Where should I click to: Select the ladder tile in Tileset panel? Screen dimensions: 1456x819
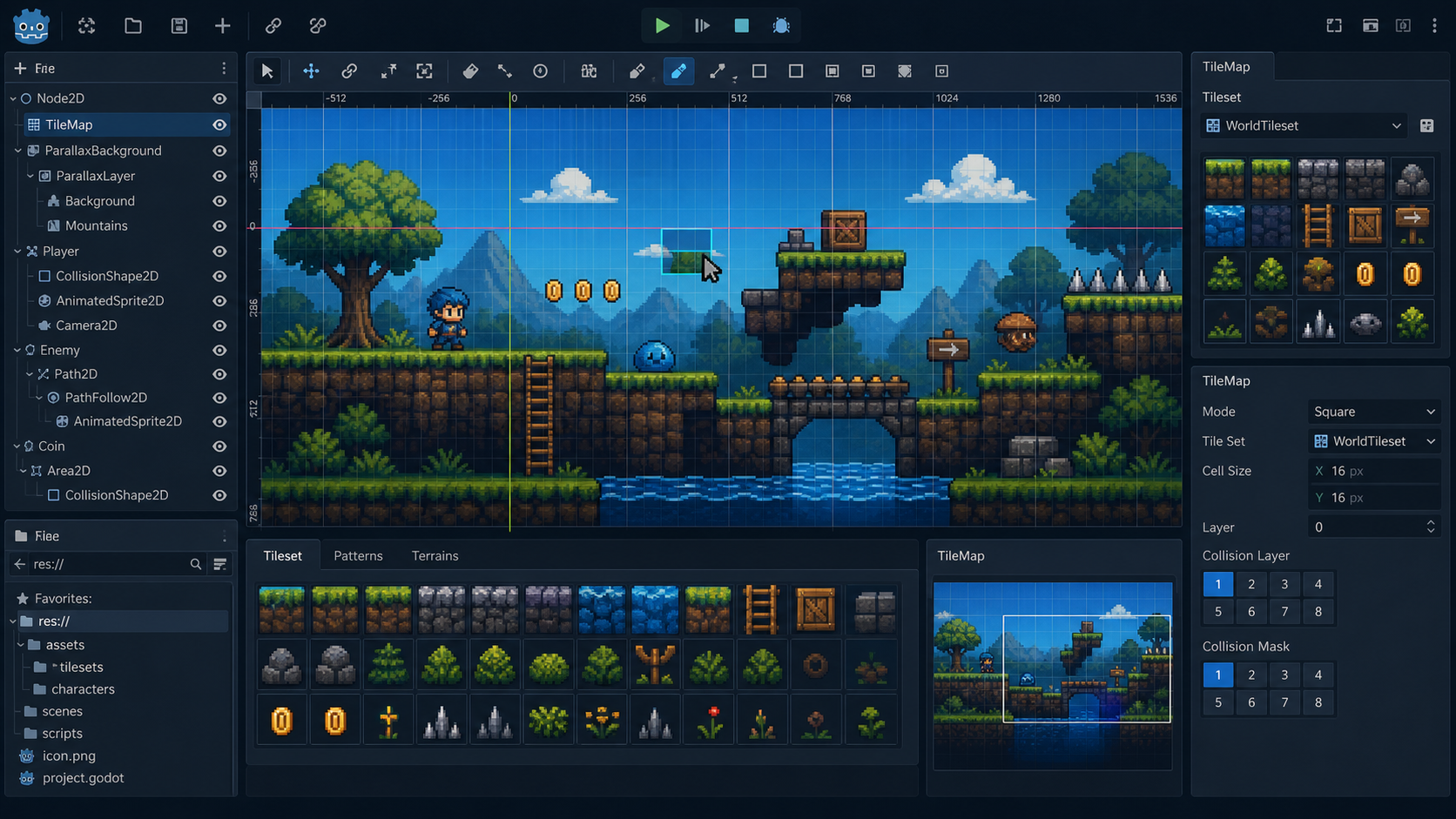tap(762, 609)
